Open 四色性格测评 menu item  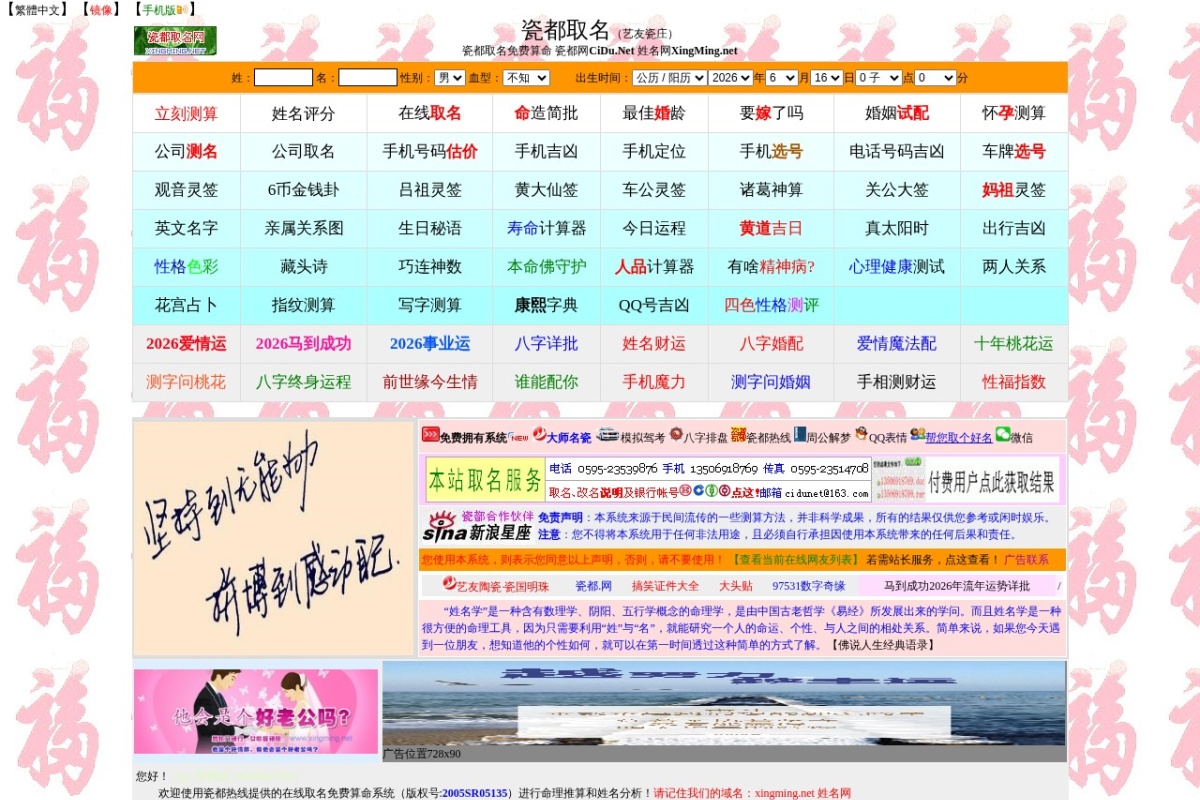[x=771, y=305]
